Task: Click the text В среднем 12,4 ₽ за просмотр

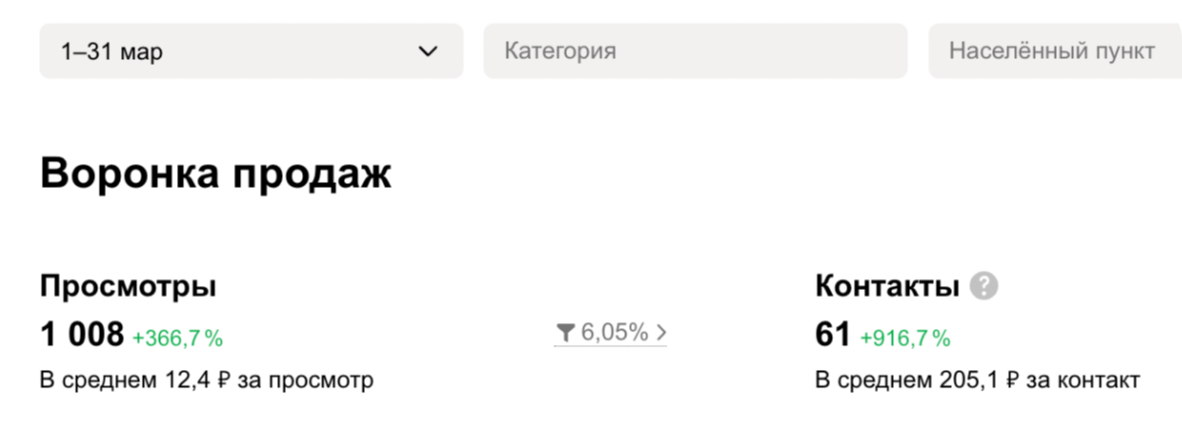Action: (206, 381)
